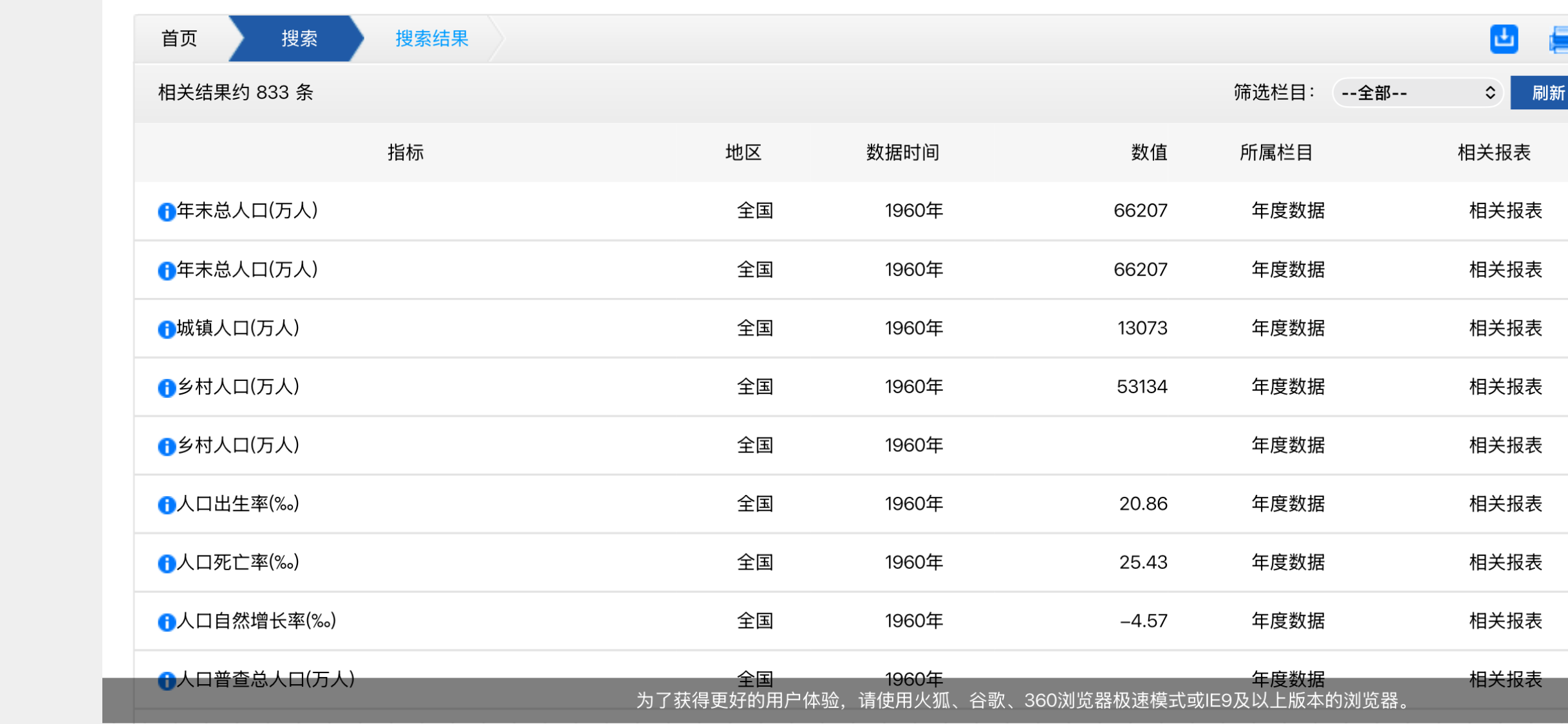This screenshot has height=724, width=1568.
Task: Click 相关报表 in the first 年末总人口 row
Action: (1505, 210)
